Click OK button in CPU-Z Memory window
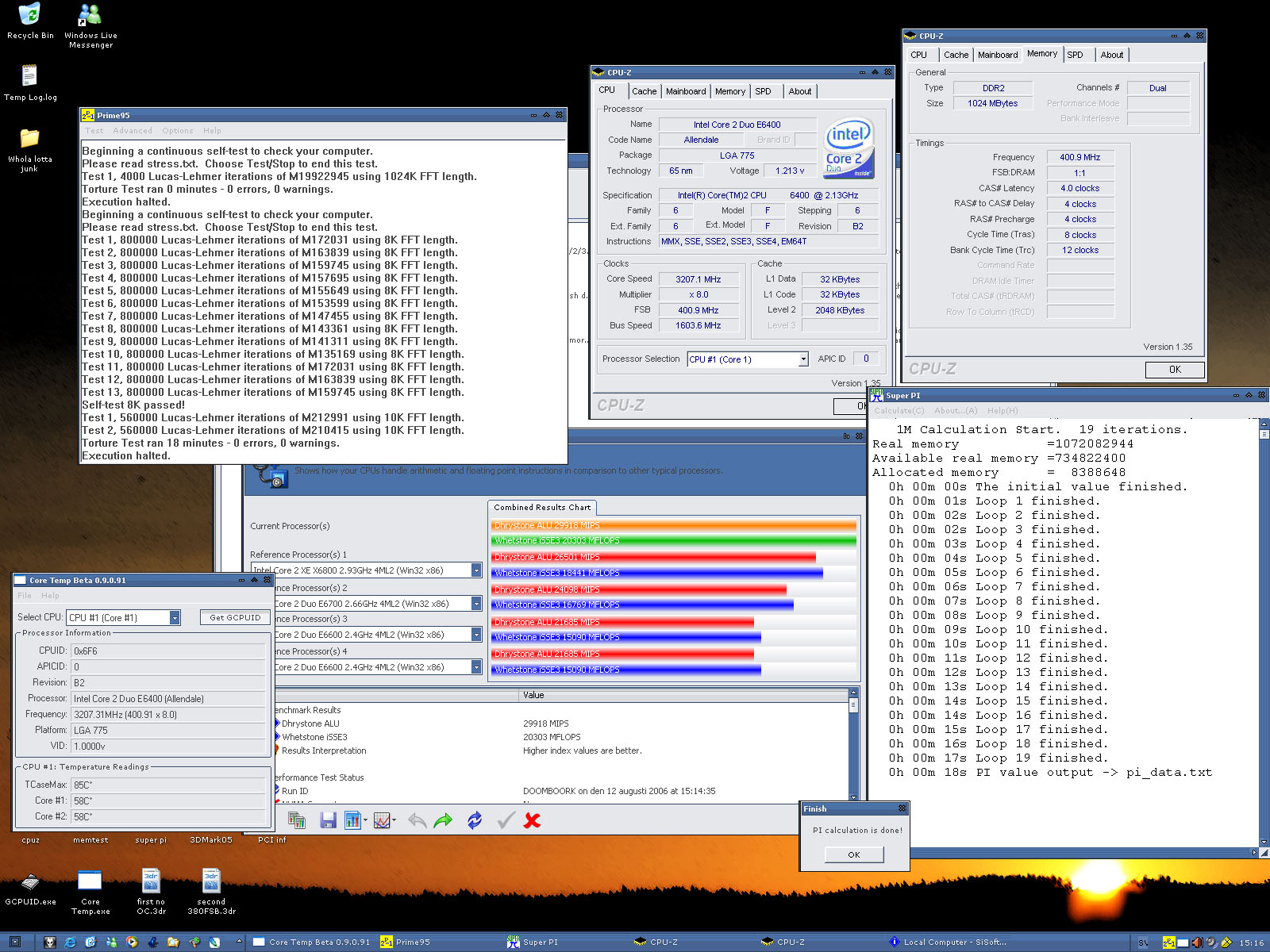This screenshot has width=1270, height=952. 1175,370
